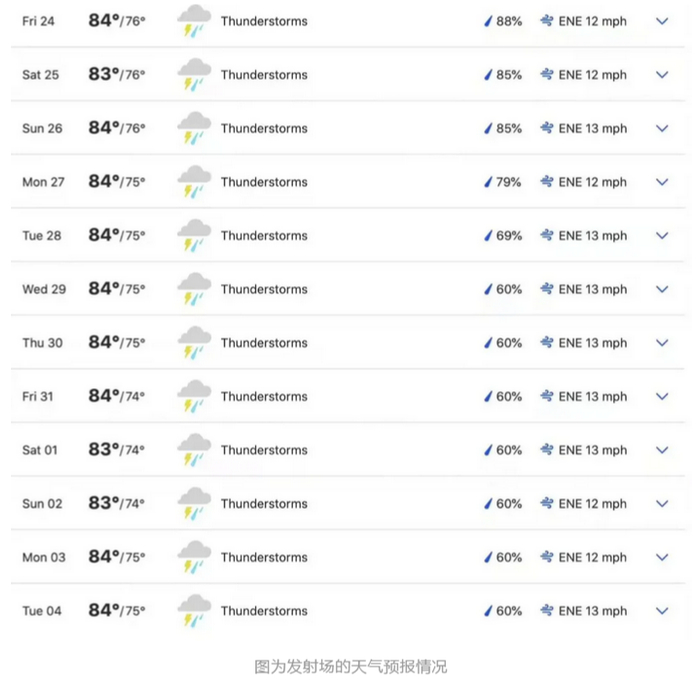
Task: Open details chevron for Thu 30
Action: (x=662, y=343)
